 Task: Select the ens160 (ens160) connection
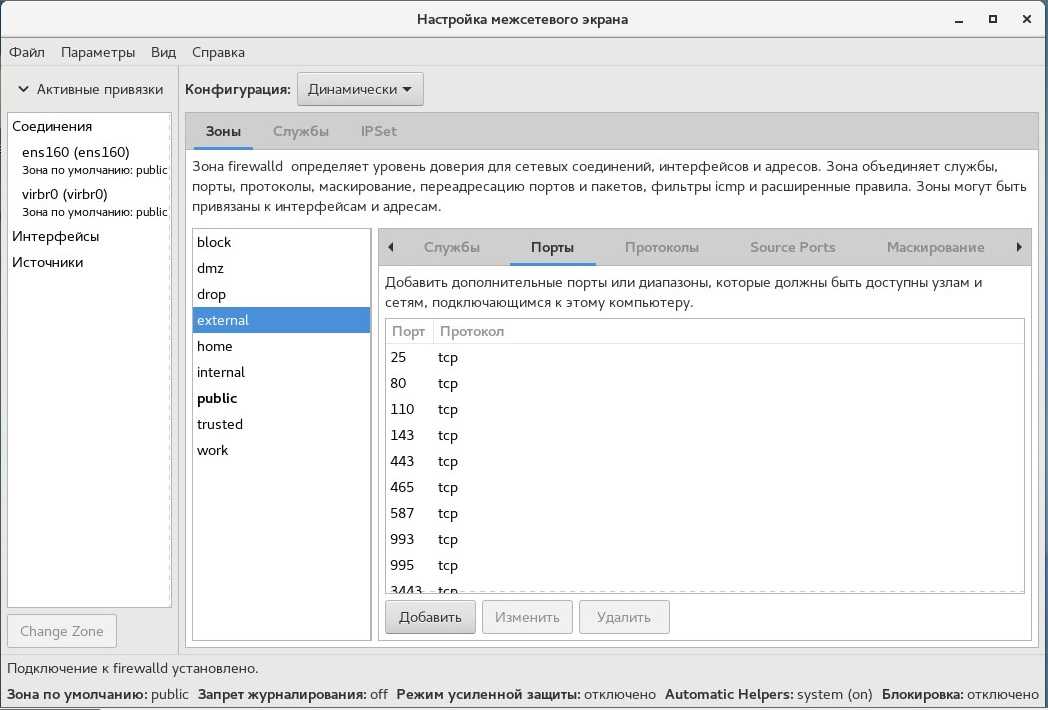click(x=89, y=160)
